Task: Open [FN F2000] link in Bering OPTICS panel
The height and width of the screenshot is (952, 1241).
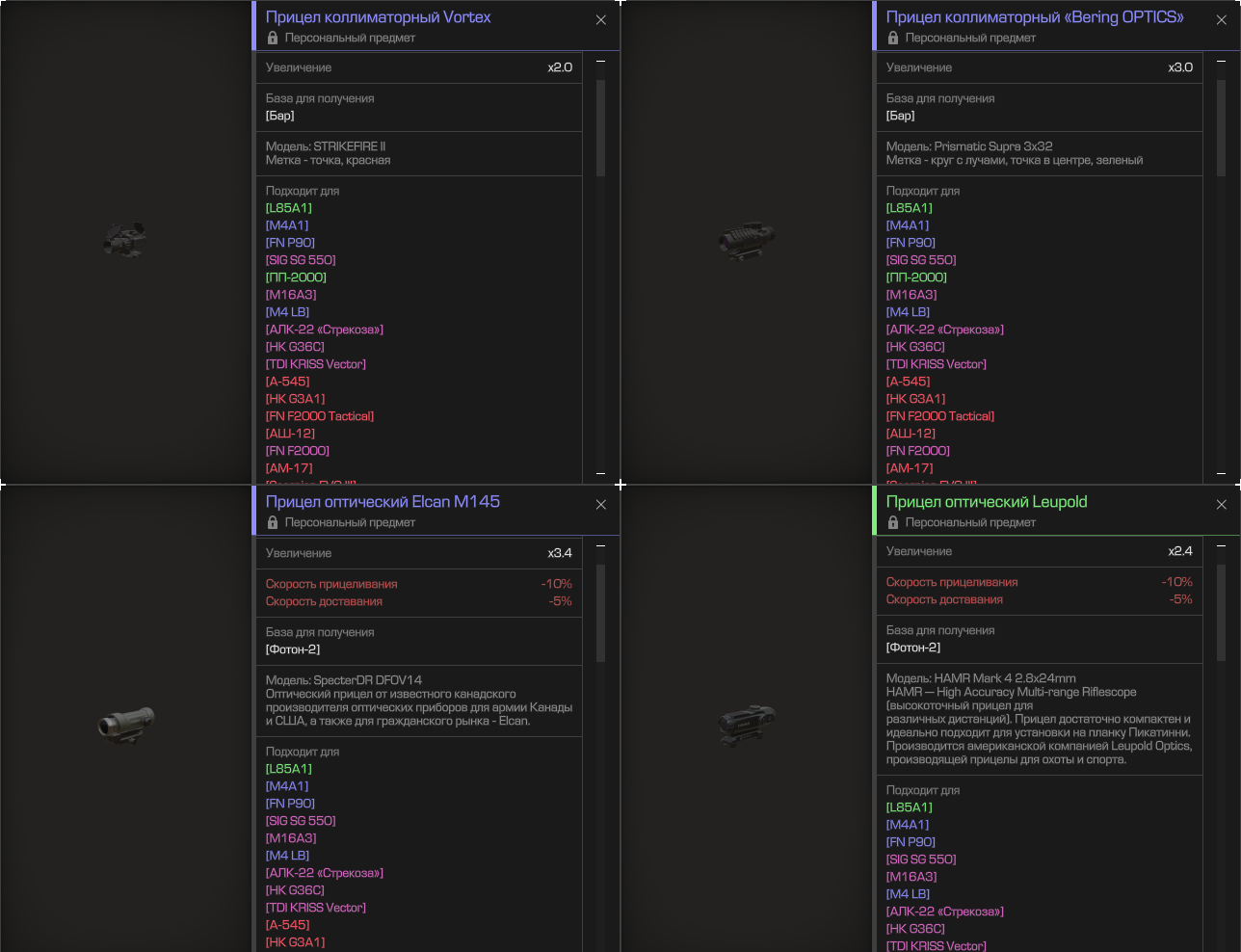Action: [x=918, y=451]
